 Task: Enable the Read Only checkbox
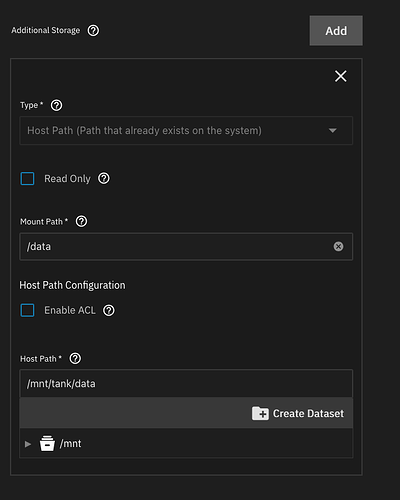(x=27, y=179)
